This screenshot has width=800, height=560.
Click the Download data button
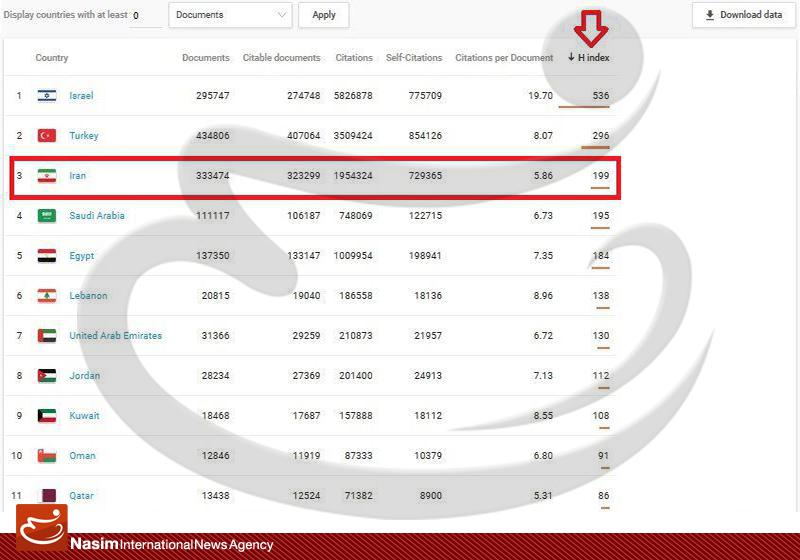tap(743, 15)
